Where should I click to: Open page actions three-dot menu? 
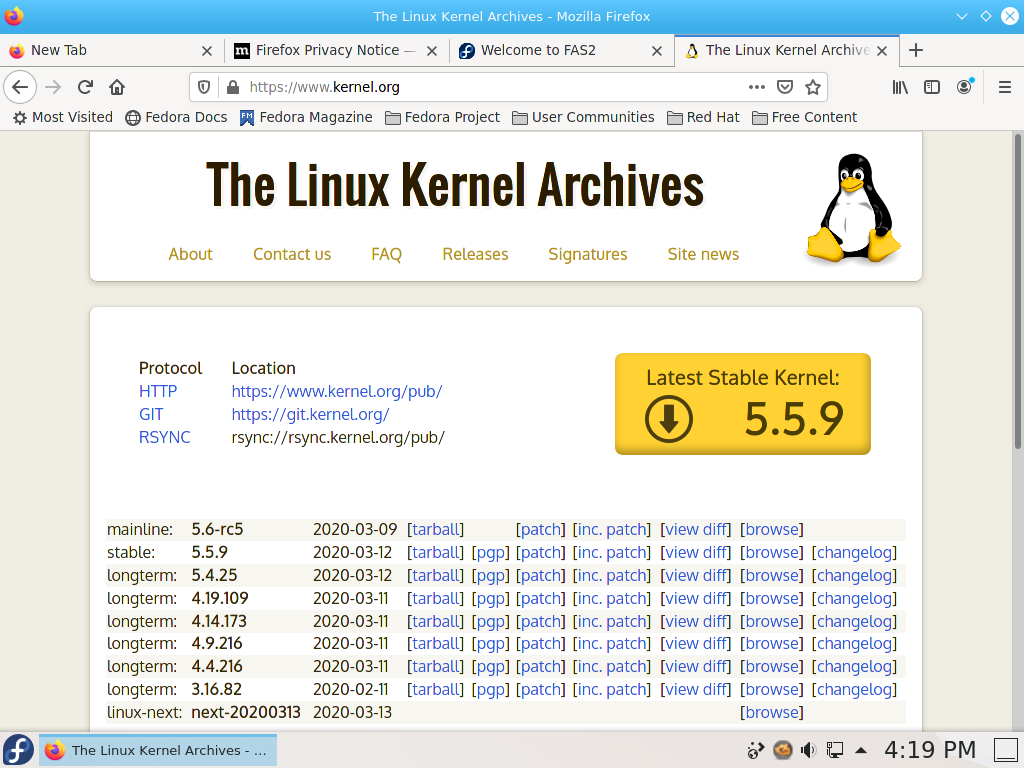(757, 87)
